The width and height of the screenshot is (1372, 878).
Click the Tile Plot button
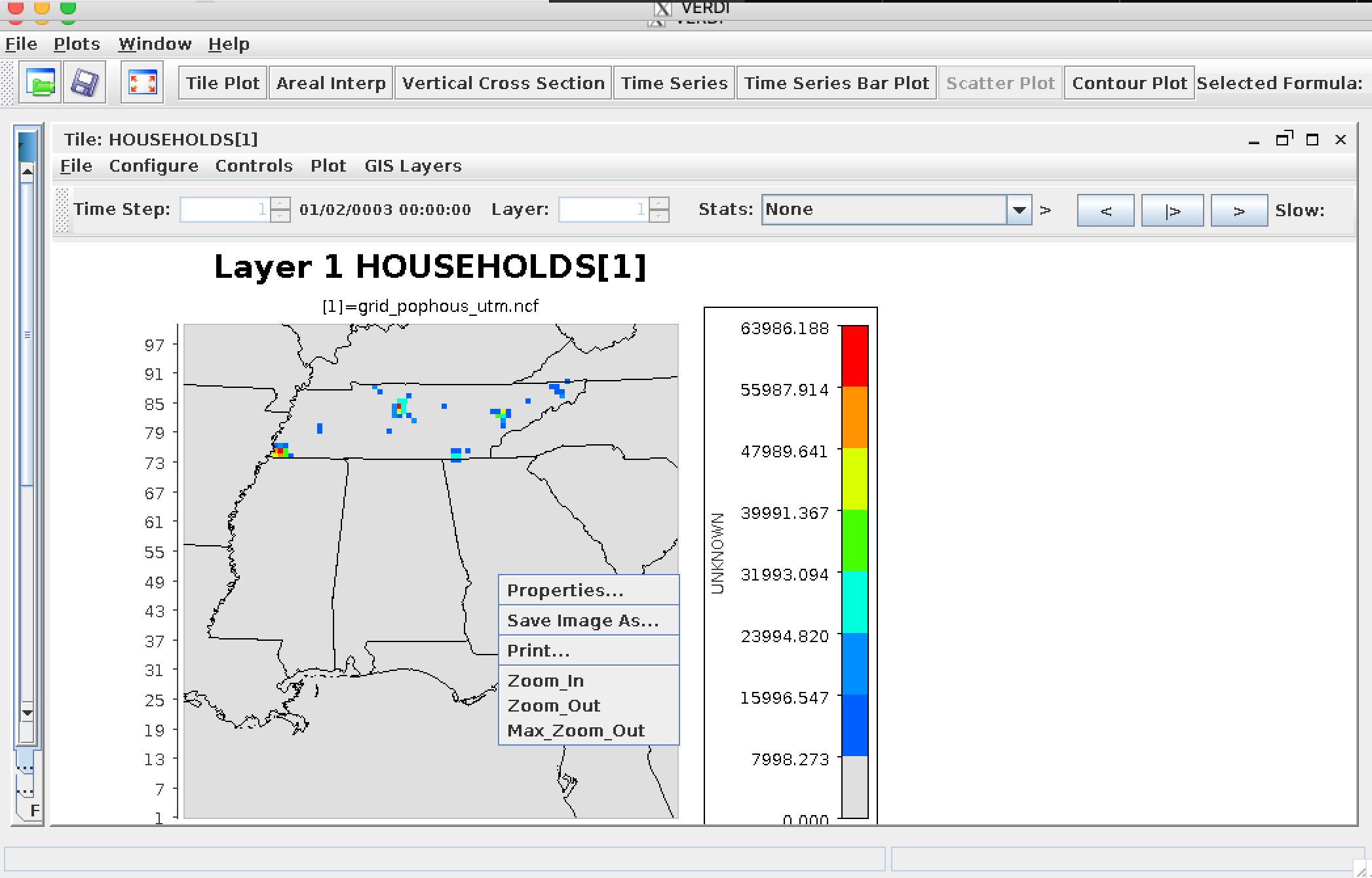(223, 83)
